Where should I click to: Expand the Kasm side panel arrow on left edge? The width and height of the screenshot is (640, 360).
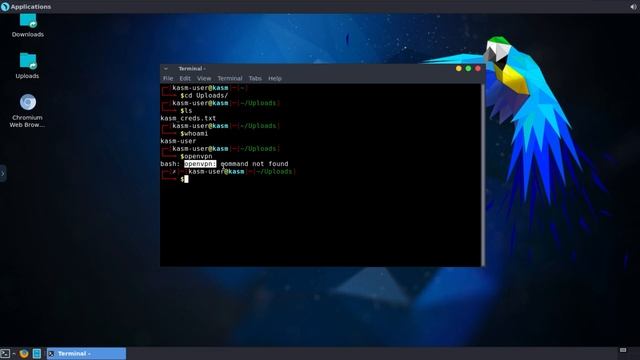[3, 173]
